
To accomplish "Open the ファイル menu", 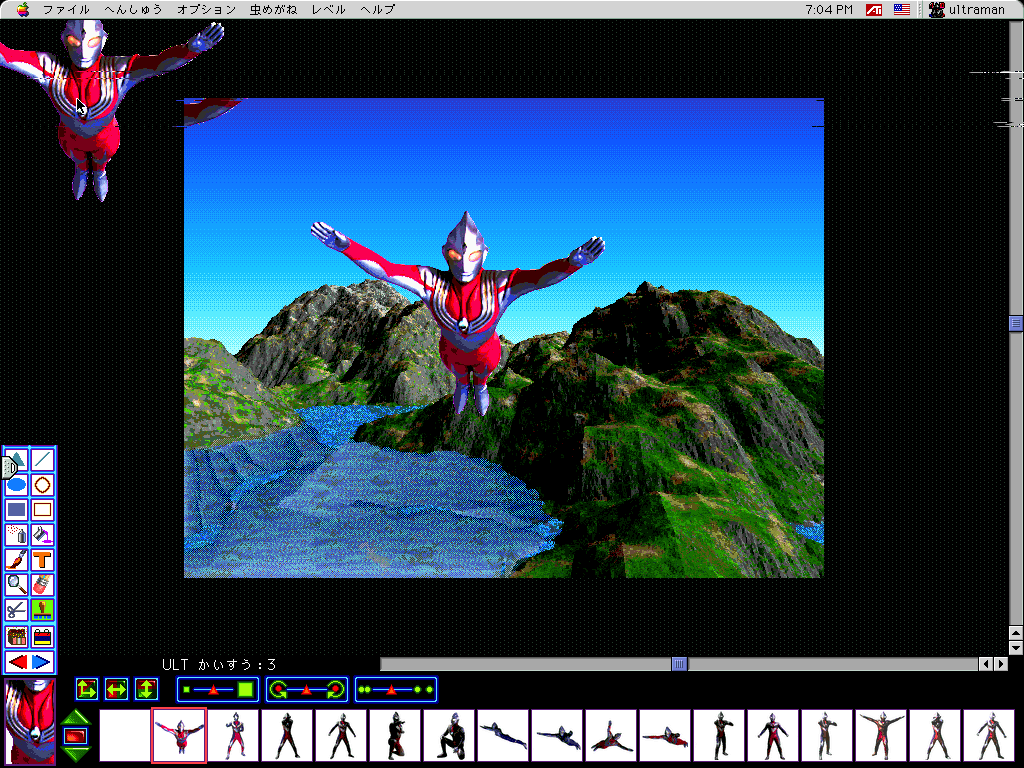I will [x=66, y=9].
